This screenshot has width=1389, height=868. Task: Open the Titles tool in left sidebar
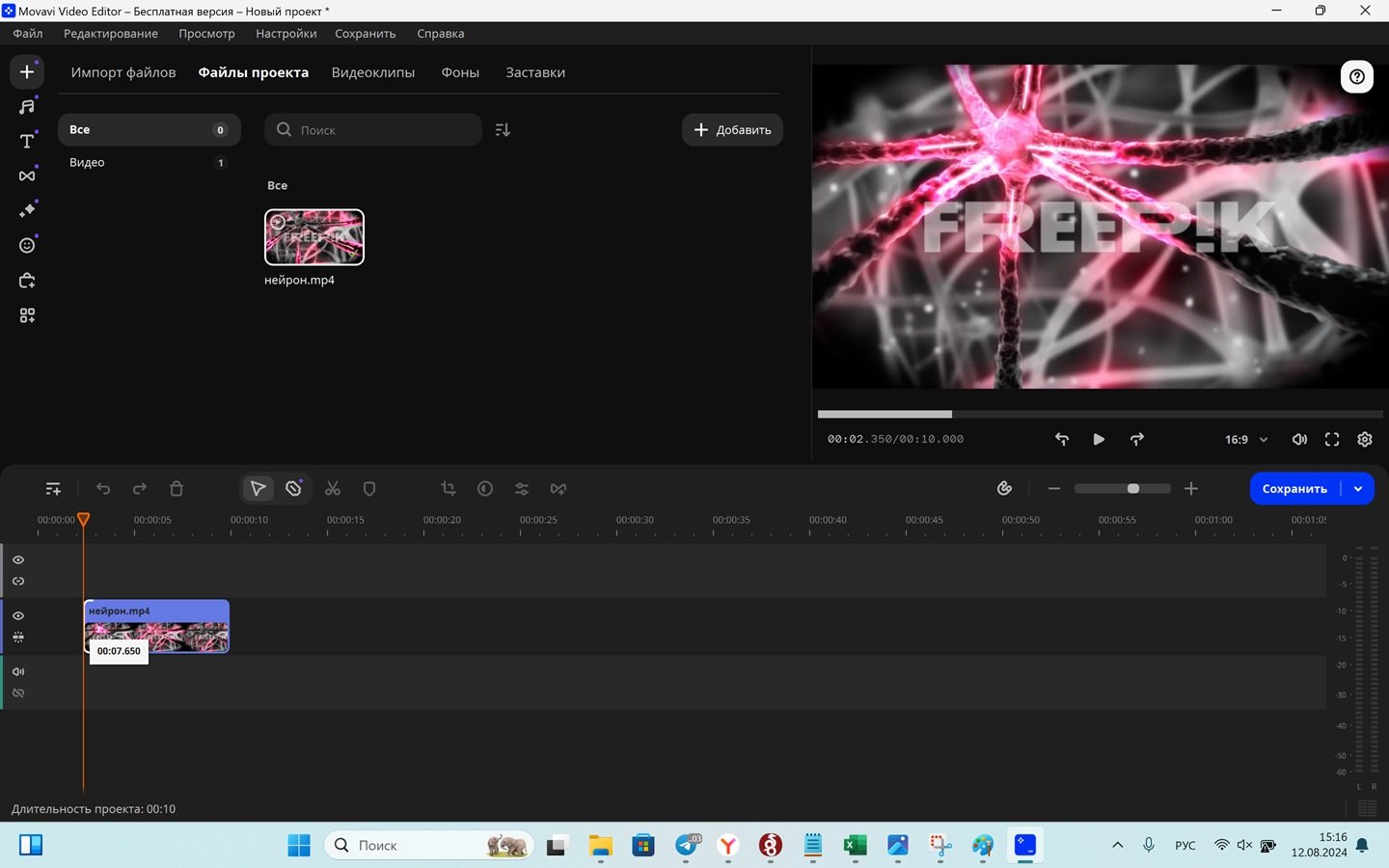[x=27, y=141]
